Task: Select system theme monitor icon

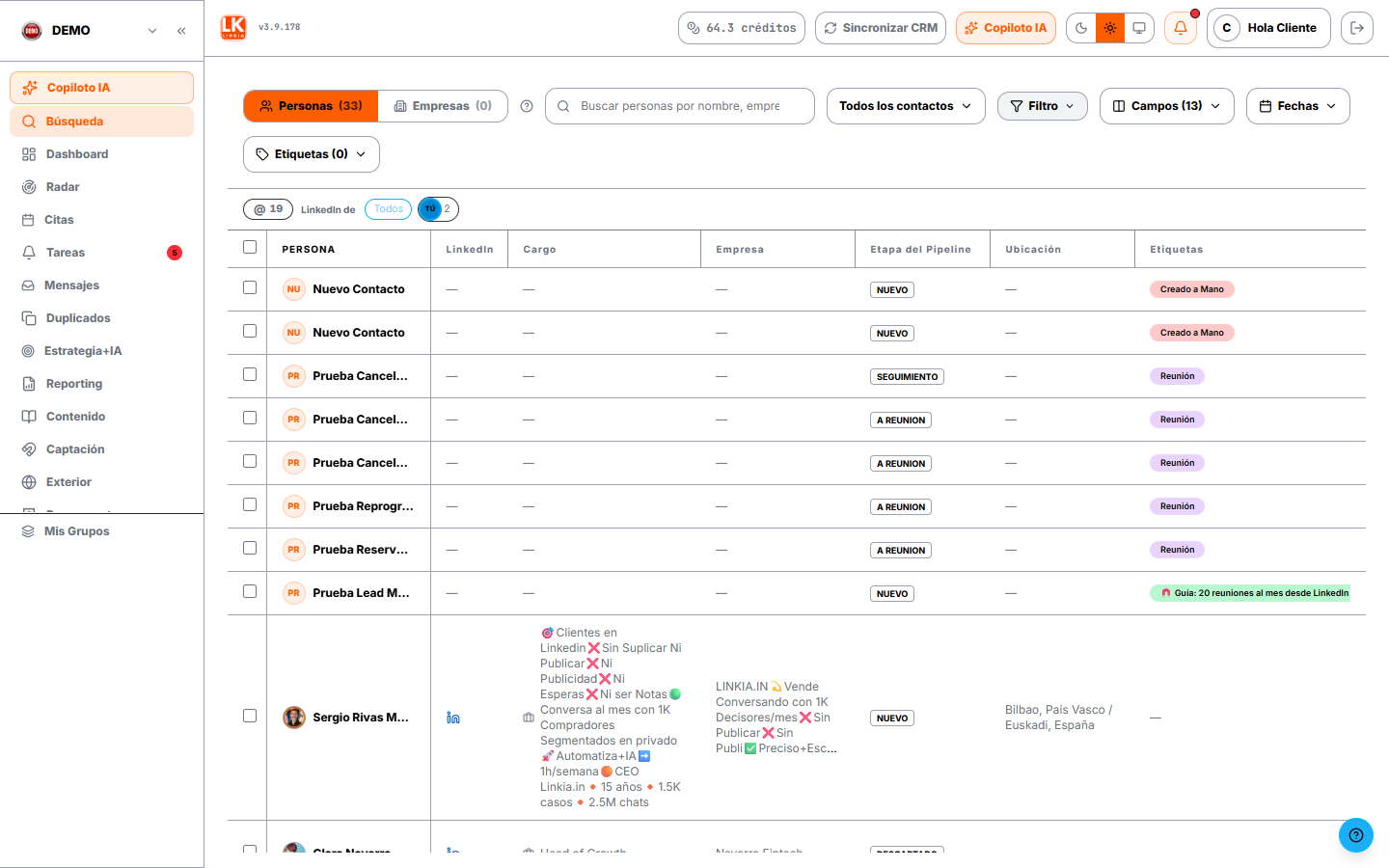Action: click(x=1139, y=28)
